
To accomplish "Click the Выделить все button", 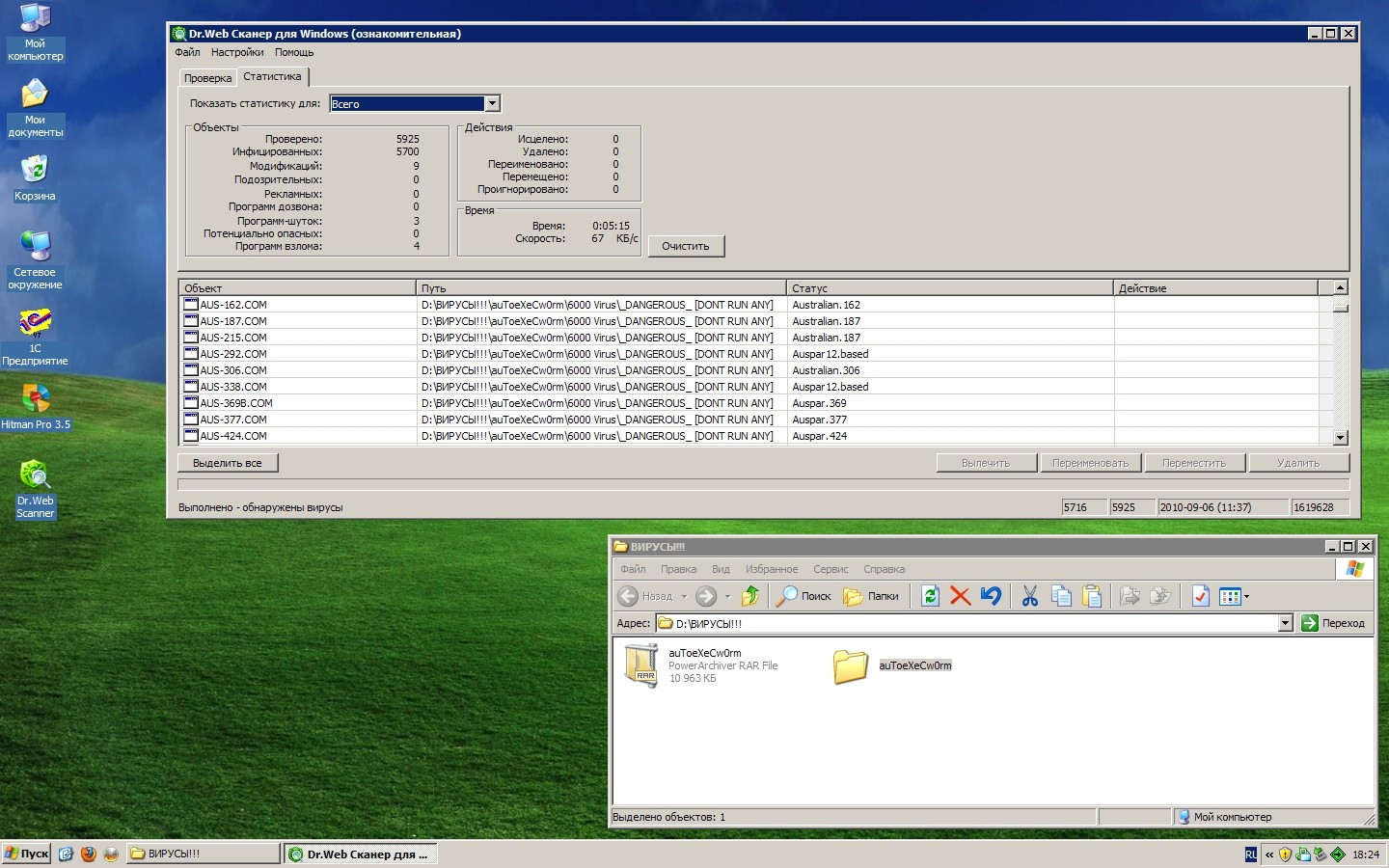I will click(228, 463).
